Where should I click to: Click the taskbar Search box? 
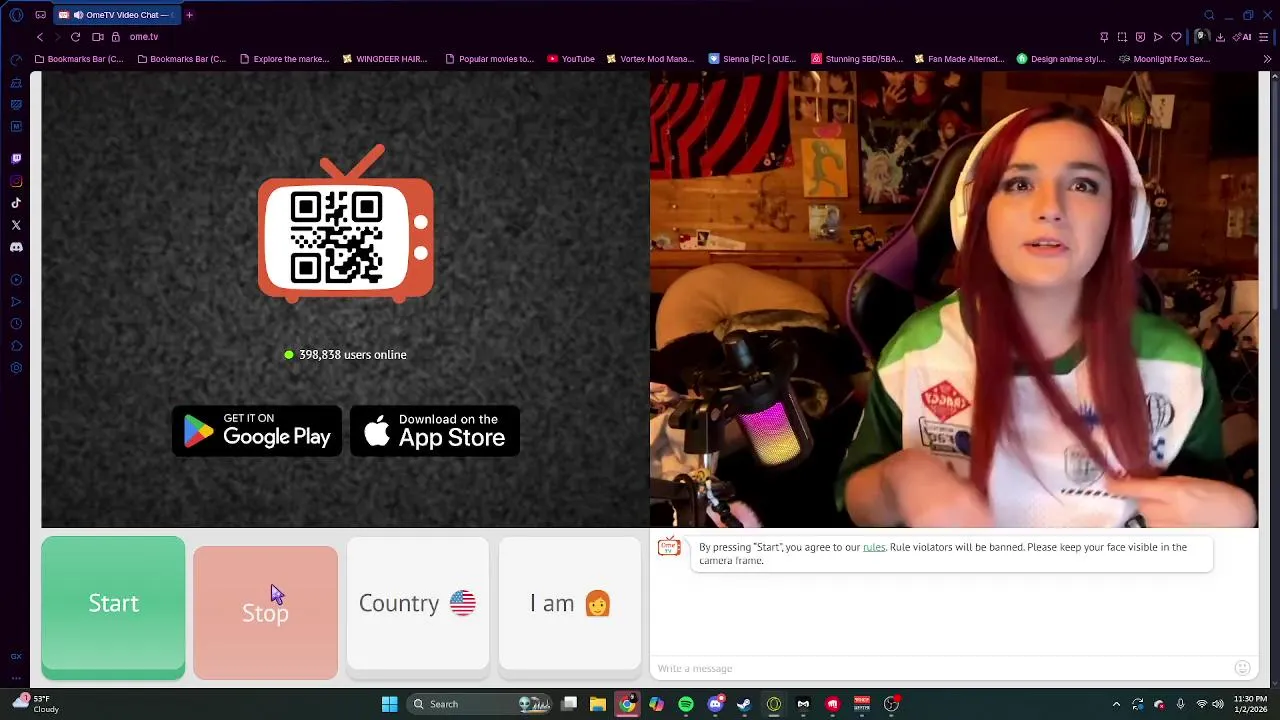coord(481,704)
